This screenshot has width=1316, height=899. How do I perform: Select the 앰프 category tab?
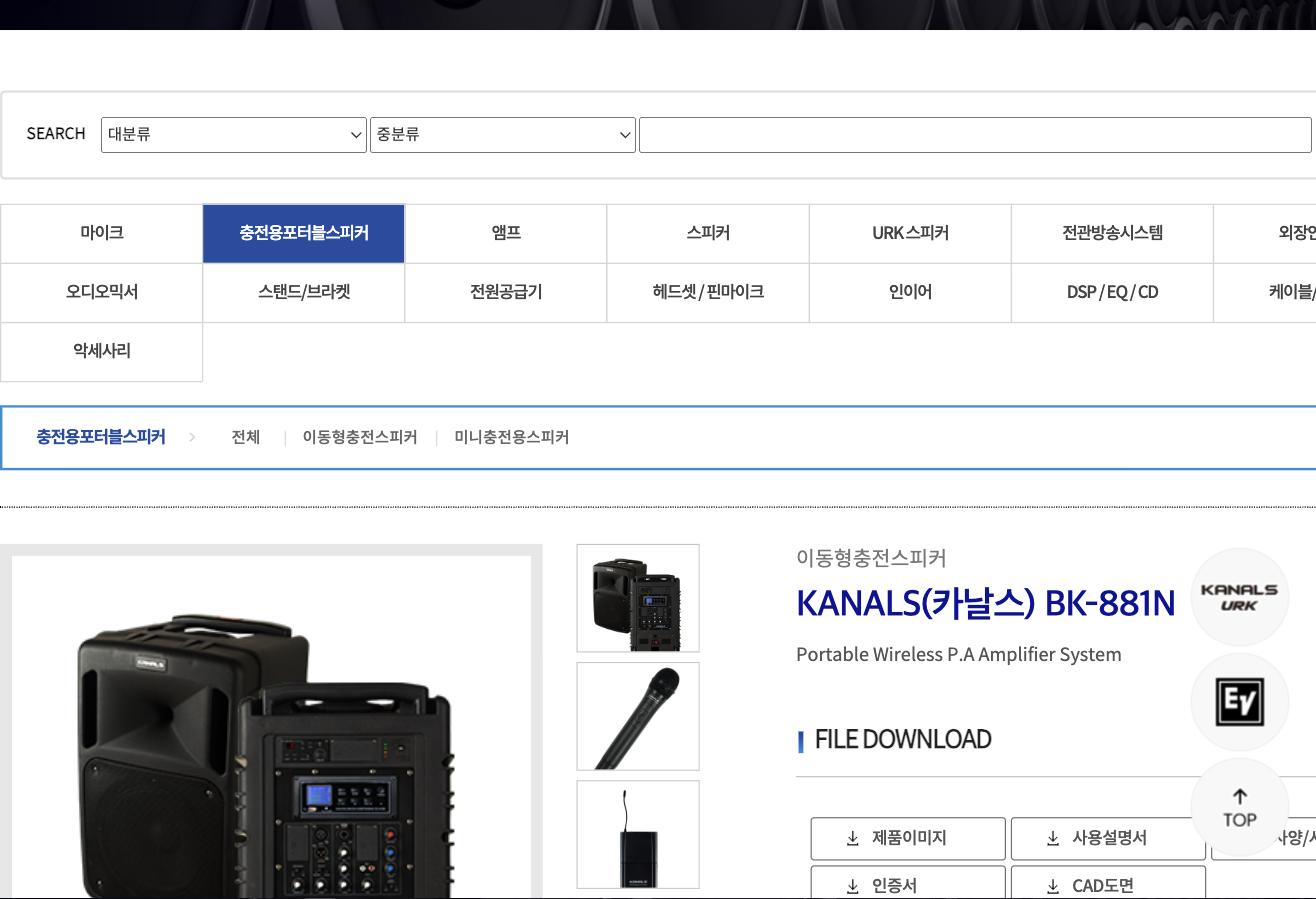click(x=506, y=234)
